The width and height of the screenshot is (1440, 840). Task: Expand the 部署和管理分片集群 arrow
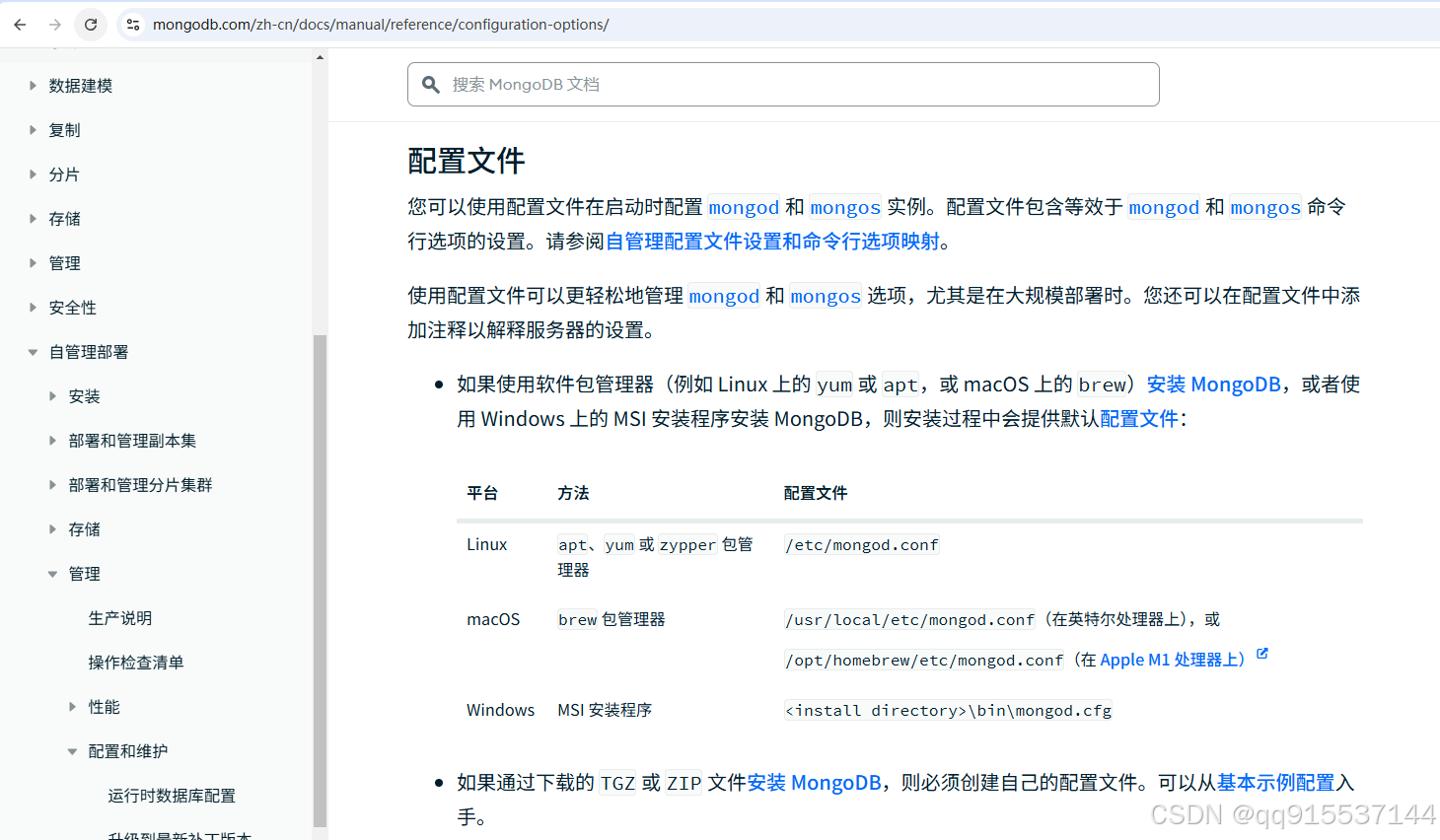(52, 485)
